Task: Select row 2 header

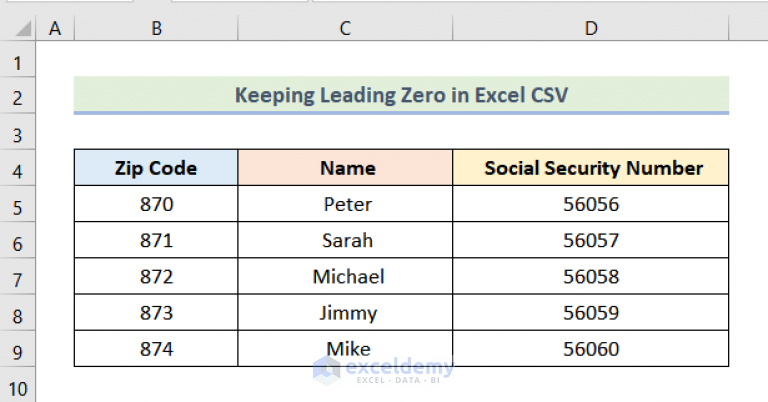Action: 18,95
